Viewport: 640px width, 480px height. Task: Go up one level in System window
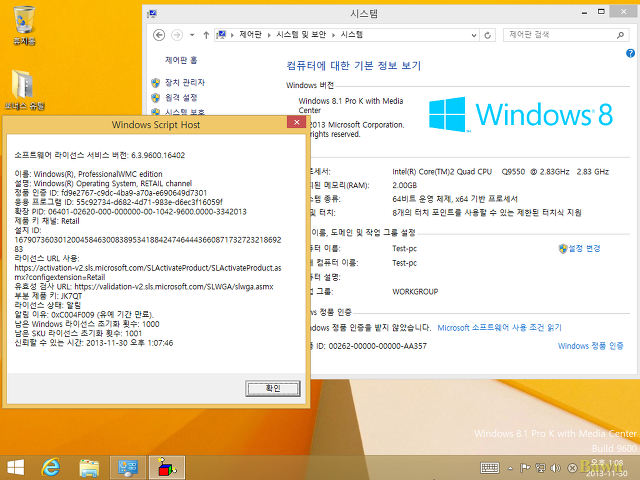[x=206, y=35]
